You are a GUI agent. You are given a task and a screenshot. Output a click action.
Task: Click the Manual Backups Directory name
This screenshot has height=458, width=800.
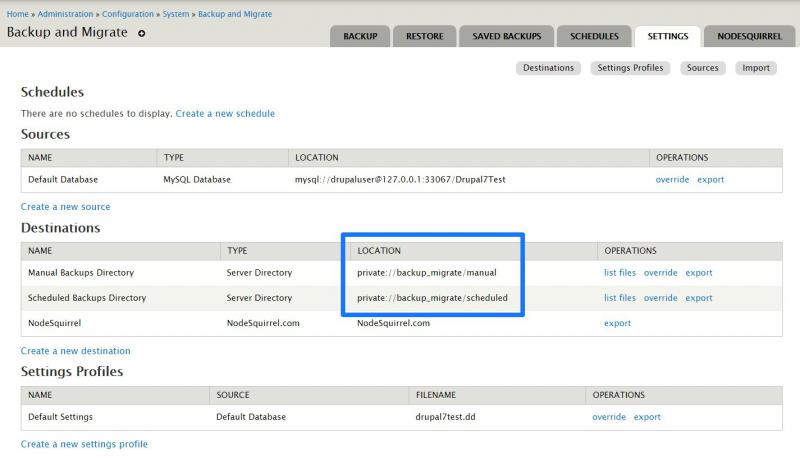click(81, 272)
